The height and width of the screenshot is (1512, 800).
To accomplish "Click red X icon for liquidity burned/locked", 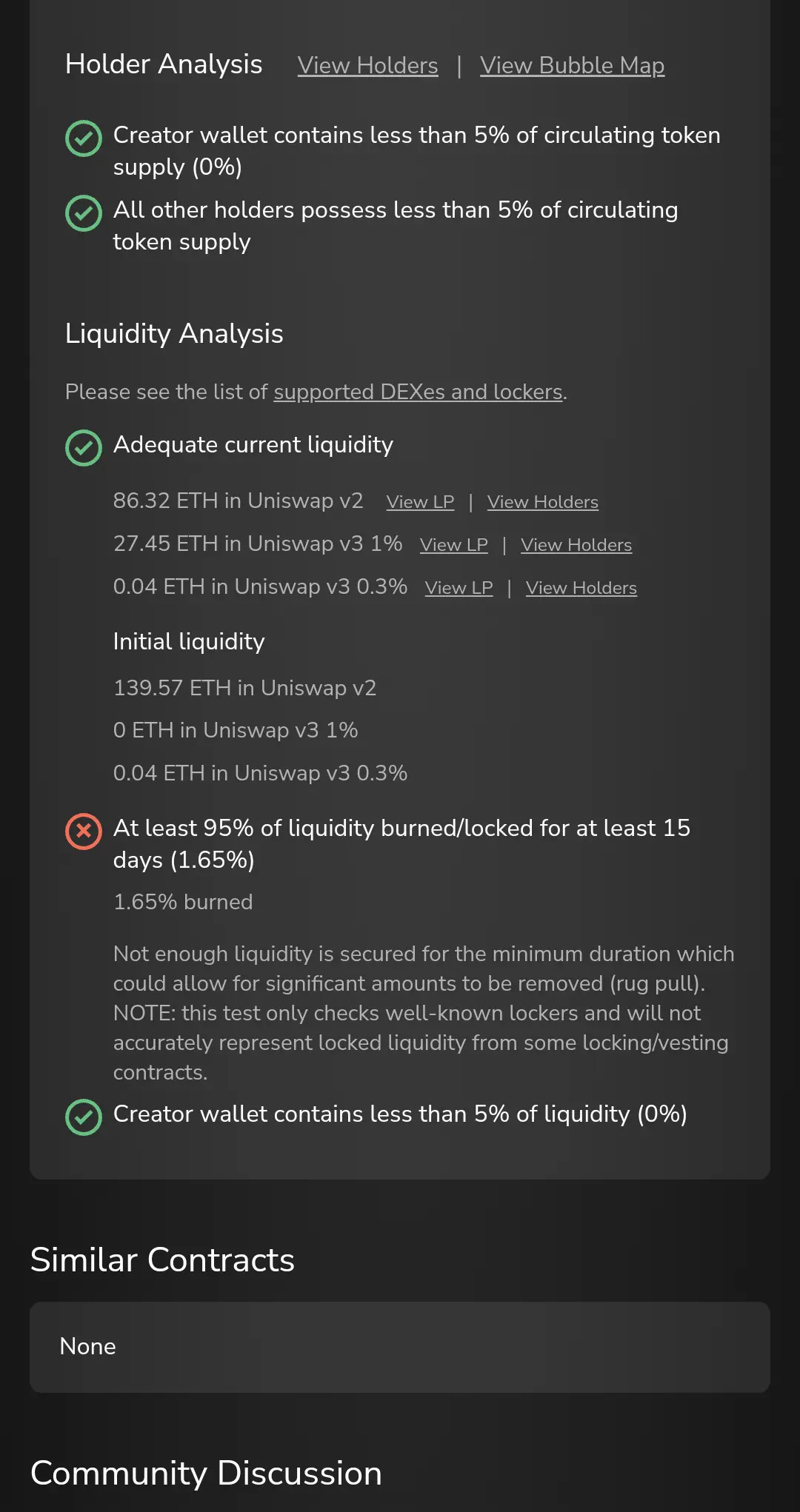I will 84,832.
